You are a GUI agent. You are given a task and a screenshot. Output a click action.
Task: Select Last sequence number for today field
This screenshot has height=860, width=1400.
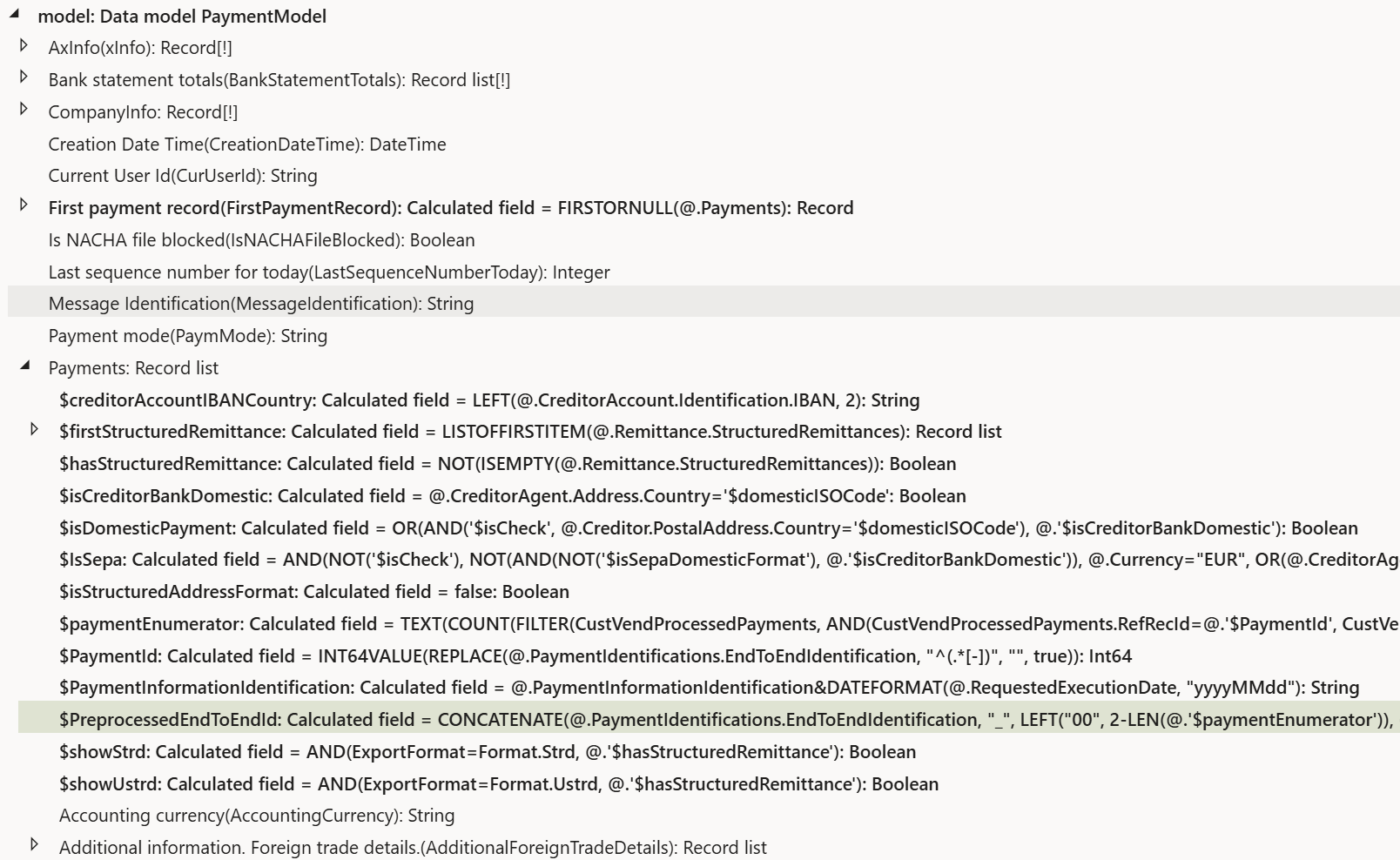(328, 272)
